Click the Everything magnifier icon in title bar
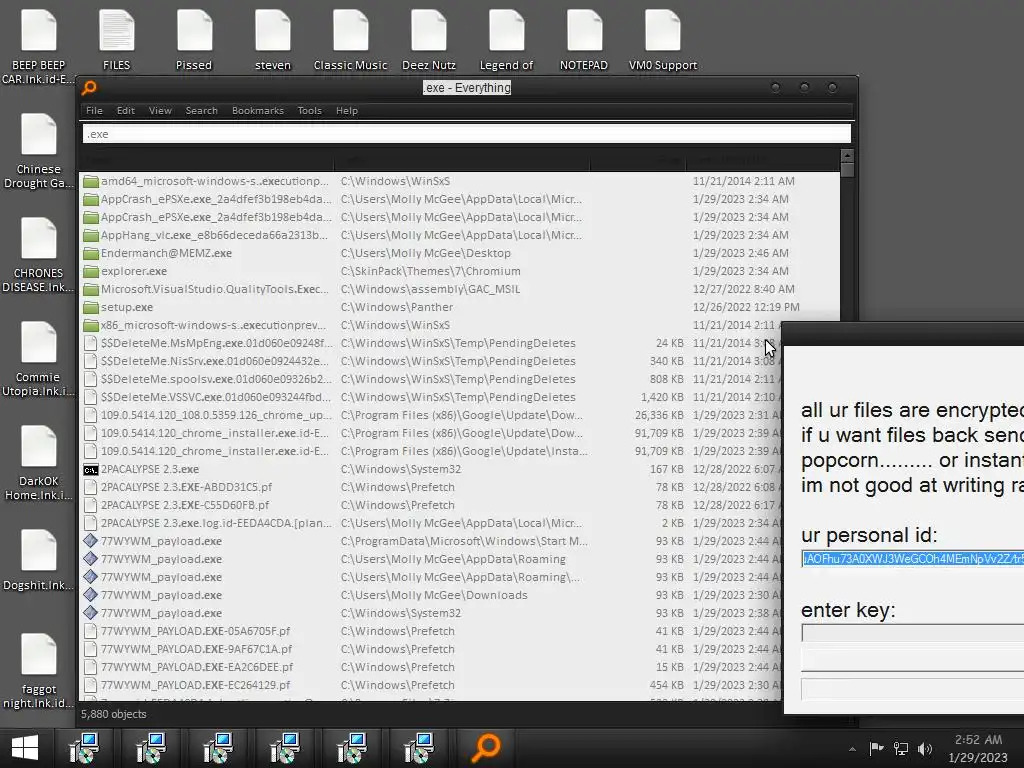The height and width of the screenshot is (768, 1024). [x=89, y=88]
